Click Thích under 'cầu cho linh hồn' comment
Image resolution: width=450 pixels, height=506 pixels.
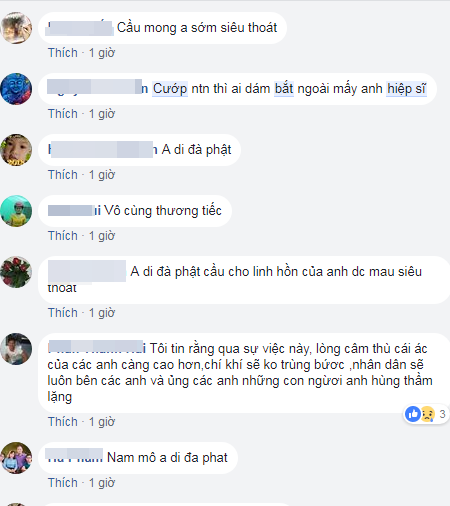[63, 313]
